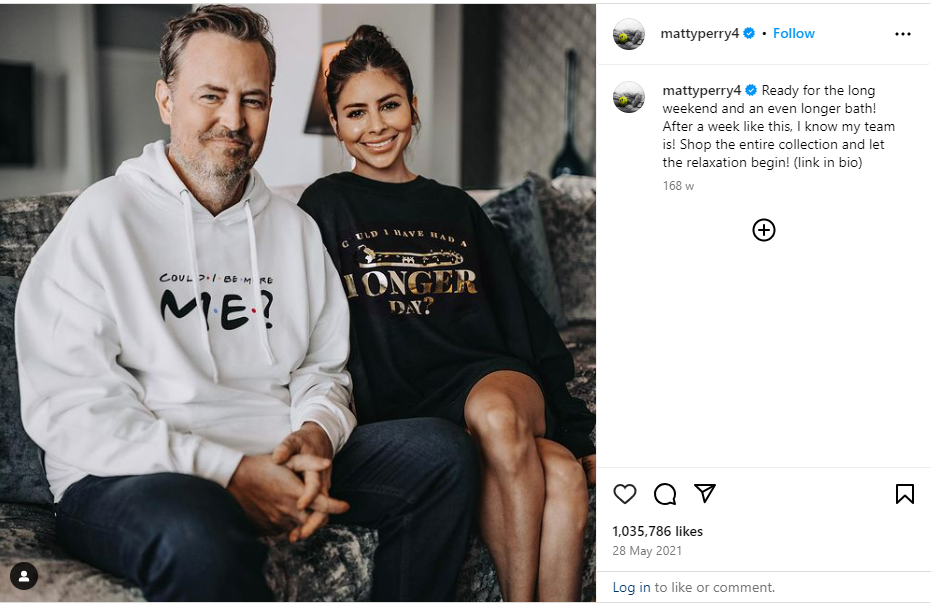
Task: Select the bookmark save icon on the right
Action: (x=905, y=494)
